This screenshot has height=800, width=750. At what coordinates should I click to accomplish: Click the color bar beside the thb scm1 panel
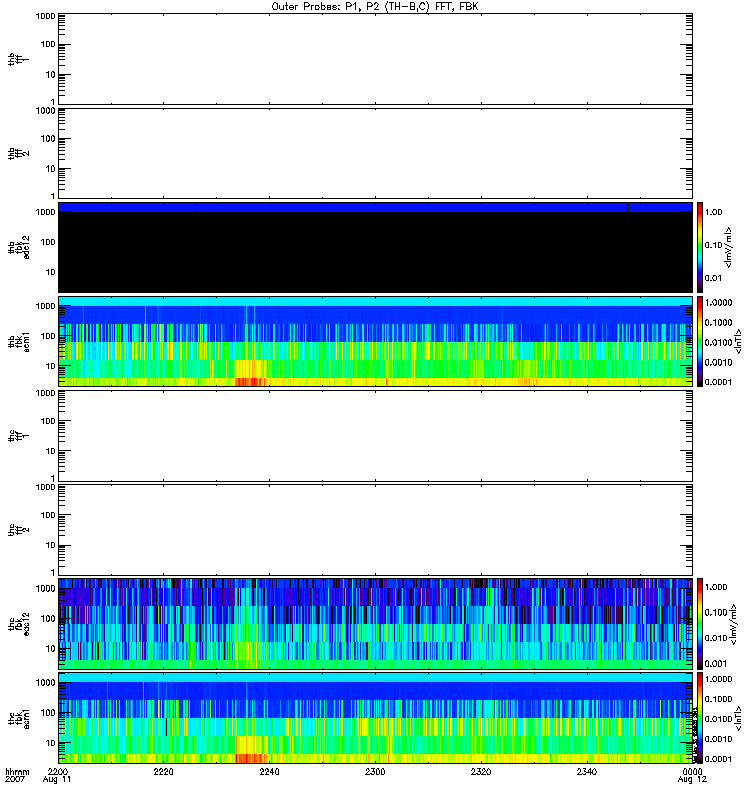pos(700,341)
